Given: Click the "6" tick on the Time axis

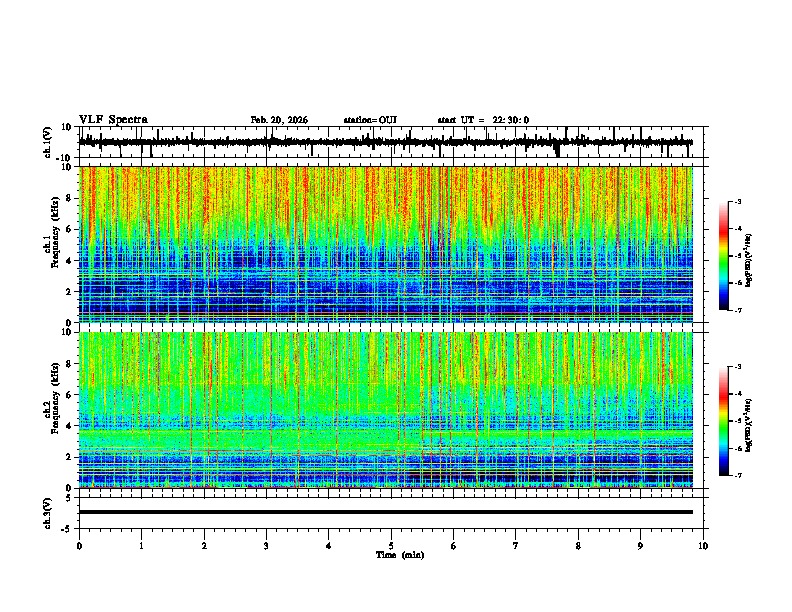Looking at the screenshot, I should coord(454,546).
